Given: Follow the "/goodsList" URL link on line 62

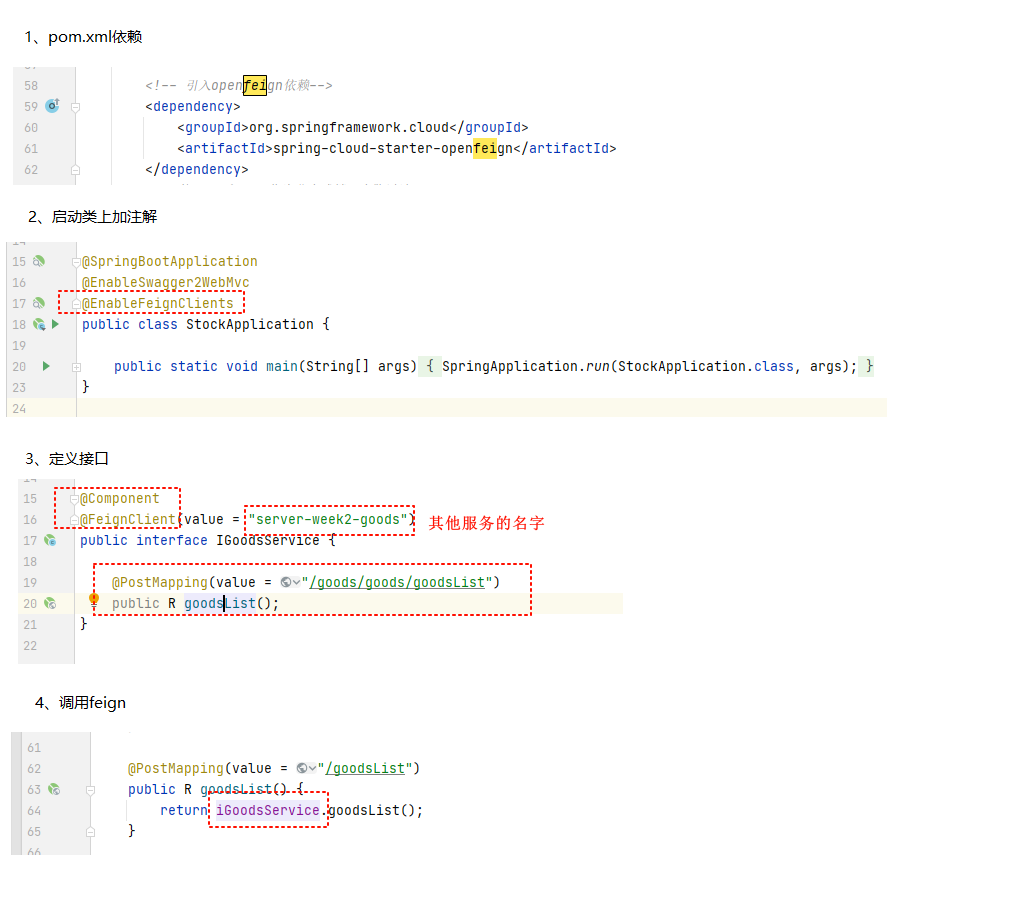Looking at the screenshot, I should [x=365, y=768].
